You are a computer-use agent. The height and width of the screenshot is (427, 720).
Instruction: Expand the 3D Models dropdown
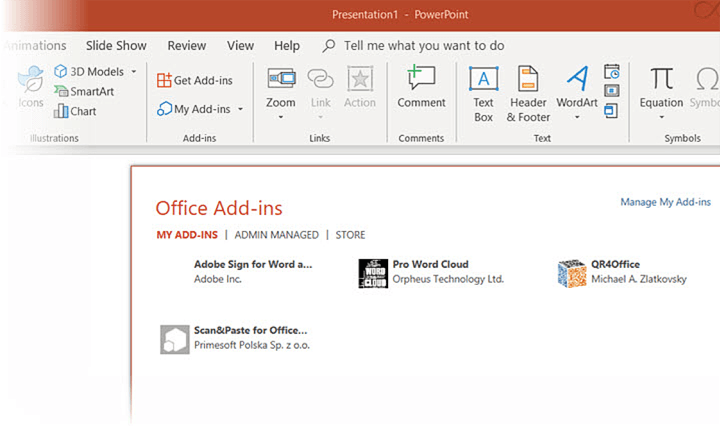click(x=134, y=72)
